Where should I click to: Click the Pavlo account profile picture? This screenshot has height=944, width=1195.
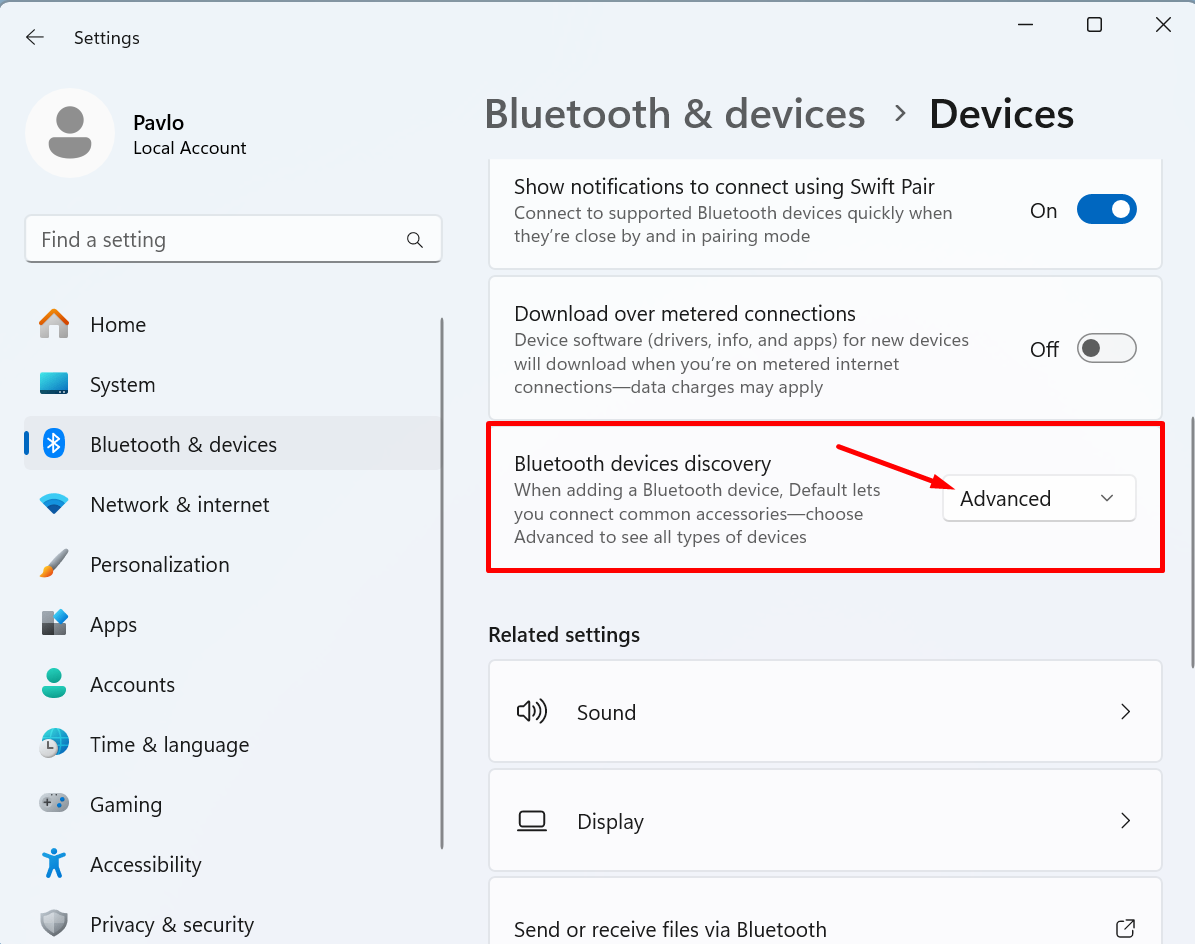[x=70, y=133]
